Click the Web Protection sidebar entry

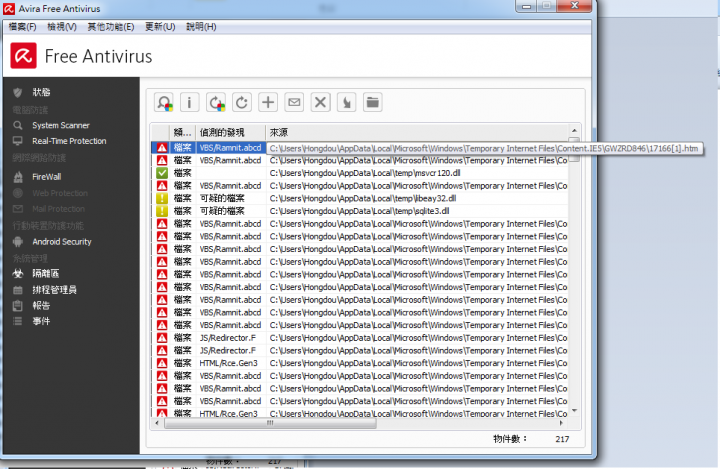[x=60, y=193]
